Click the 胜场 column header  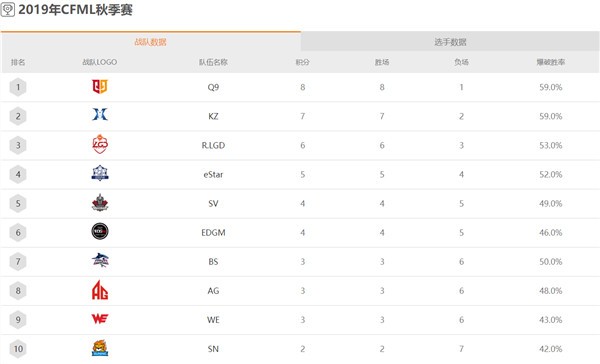point(382,62)
